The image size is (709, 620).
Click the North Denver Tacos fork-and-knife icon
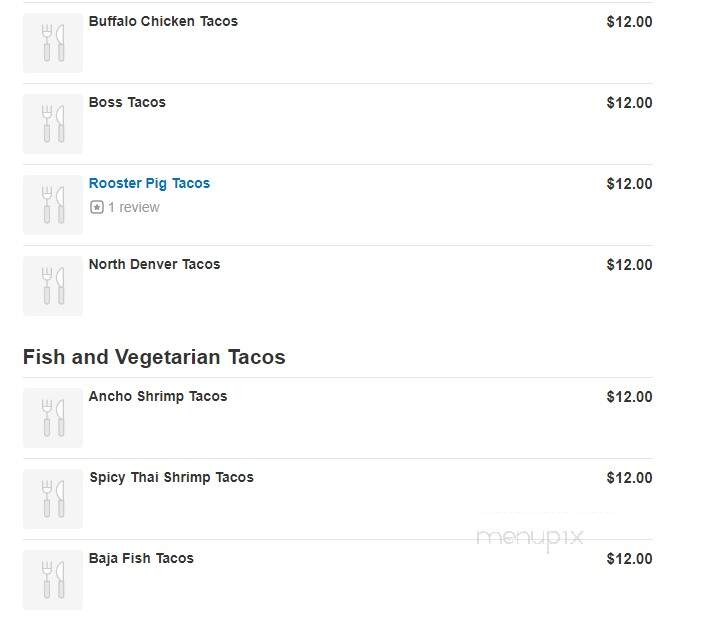coord(53,286)
